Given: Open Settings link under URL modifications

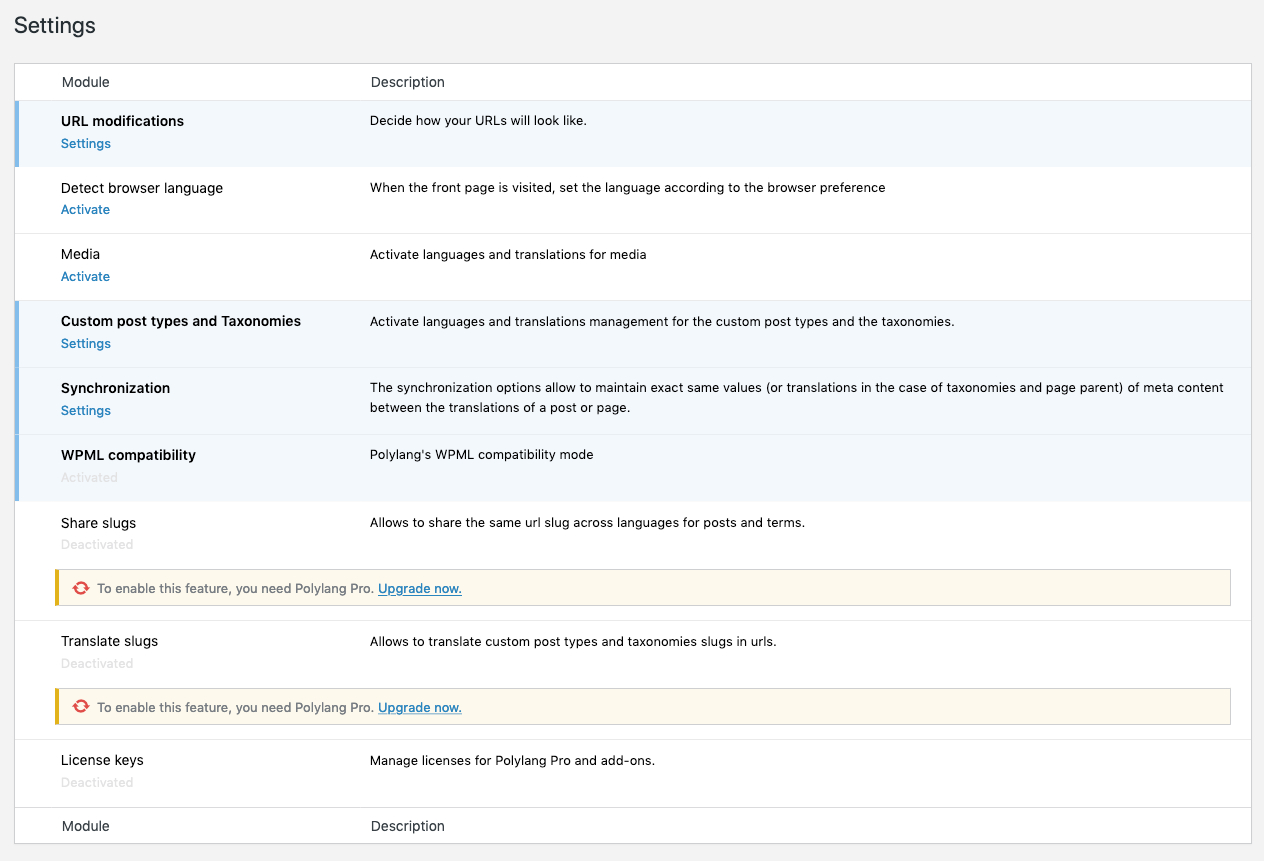Looking at the screenshot, I should pyautogui.click(x=86, y=144).
